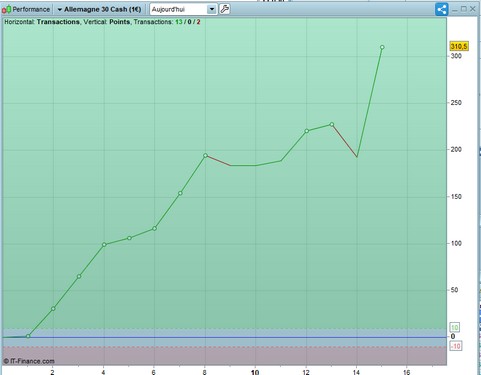The width and height of the screenshot is (481, 375).
Task: Click the winning transactions count 13
Action: click(x=179, y=22)
